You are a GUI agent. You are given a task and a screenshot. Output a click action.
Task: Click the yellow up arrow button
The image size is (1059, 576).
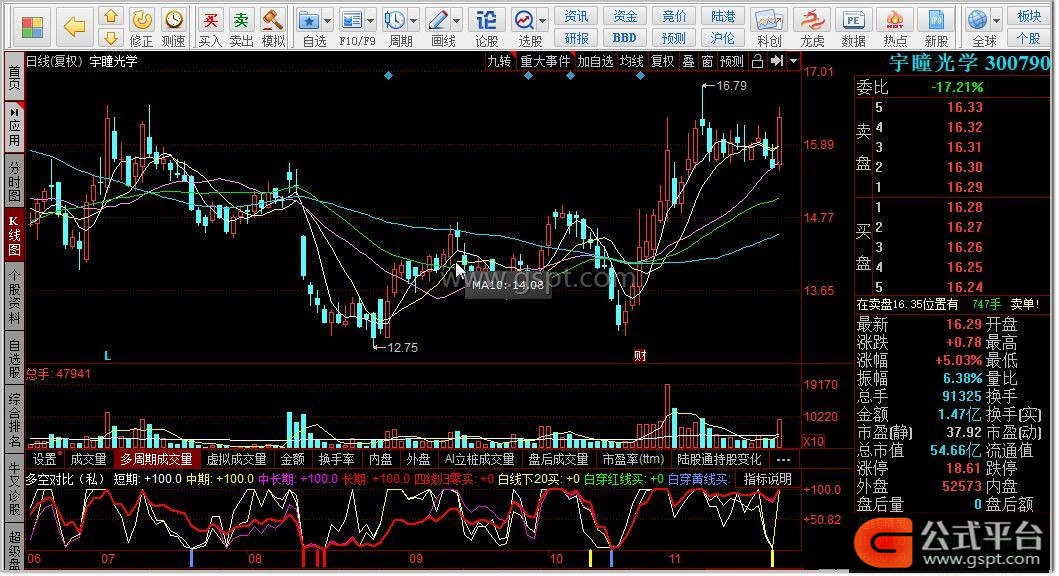pos(111,16)
